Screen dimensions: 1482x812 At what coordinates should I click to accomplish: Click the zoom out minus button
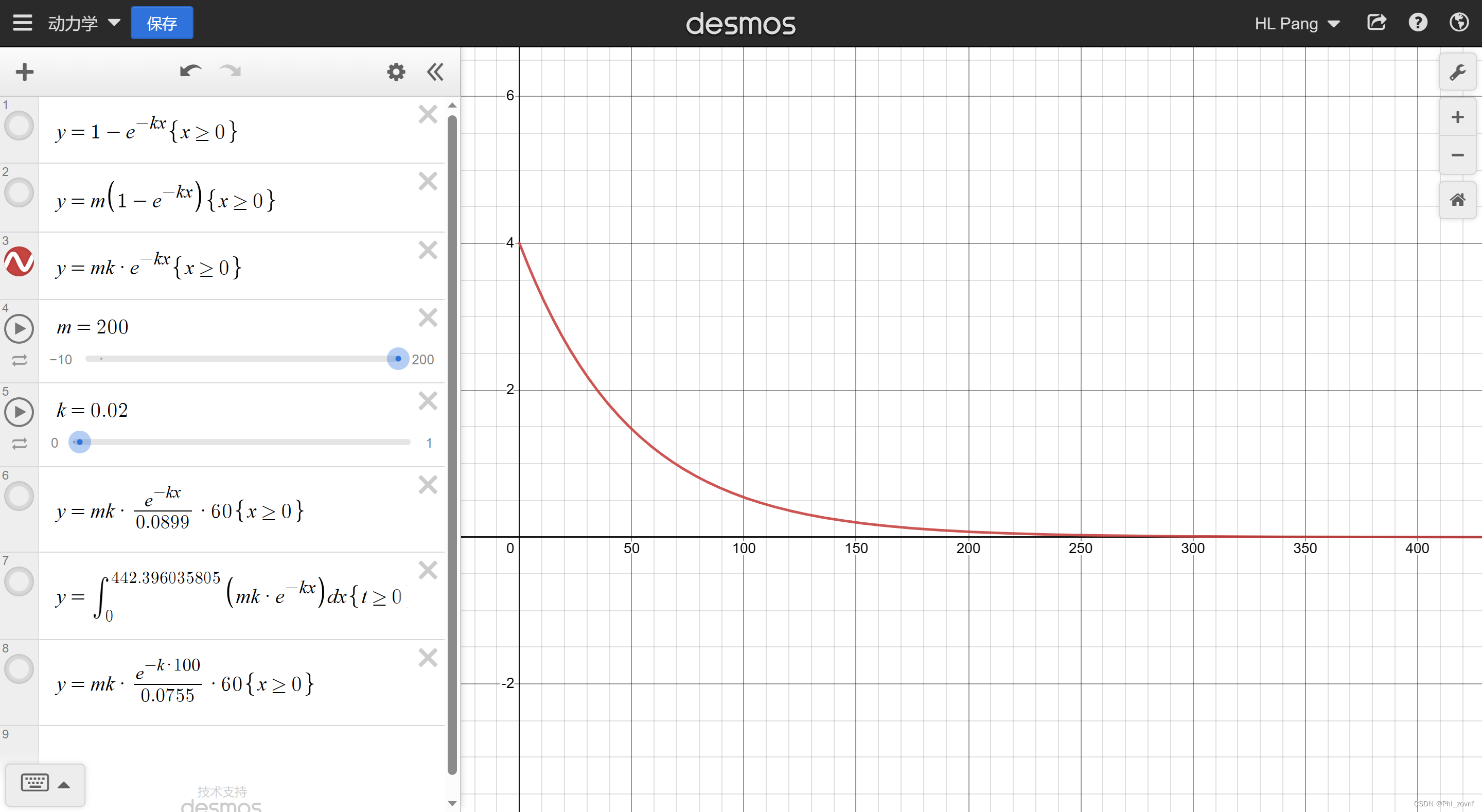(1457, 155)
